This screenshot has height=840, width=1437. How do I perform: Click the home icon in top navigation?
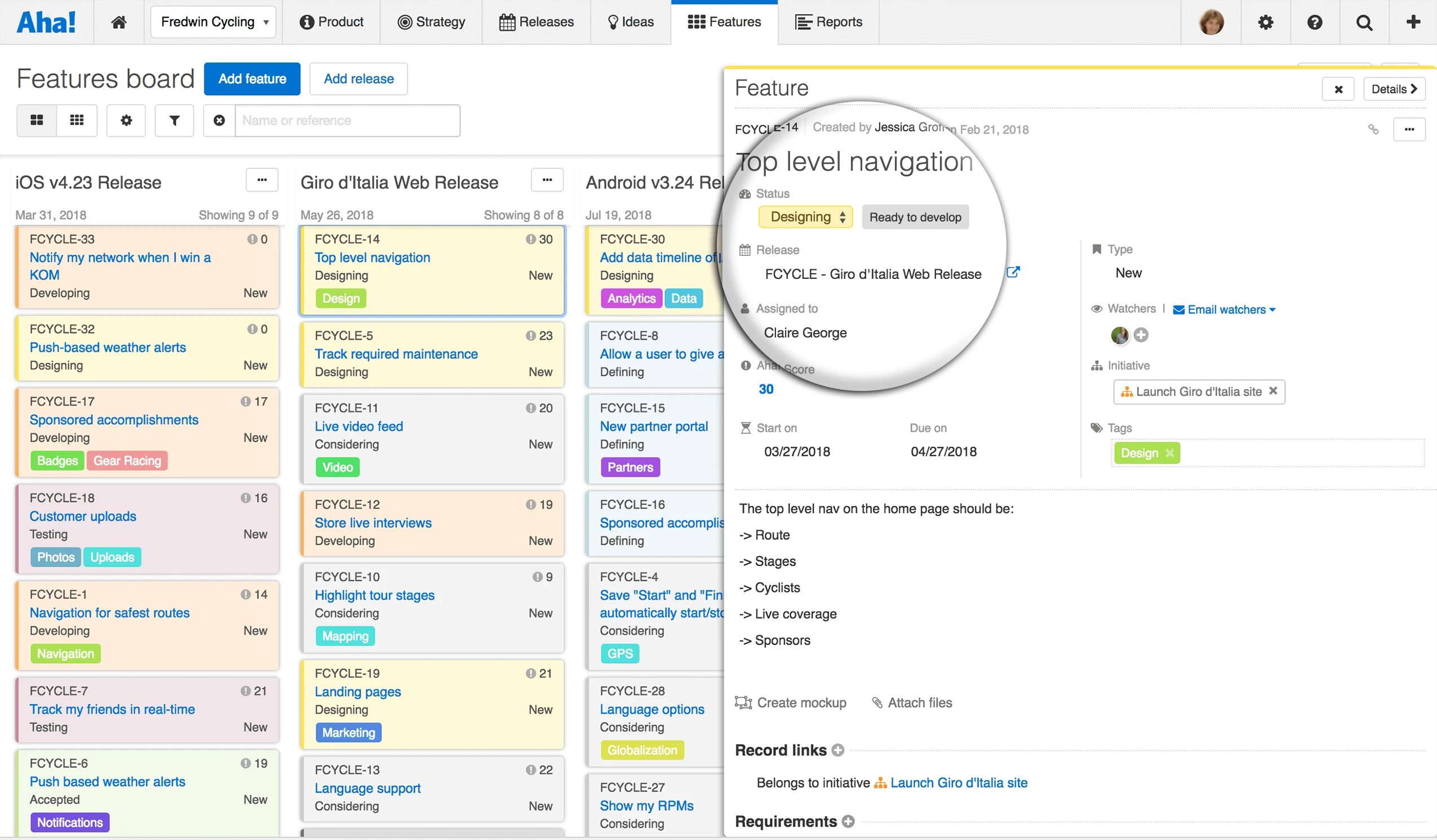coord(118,22)
